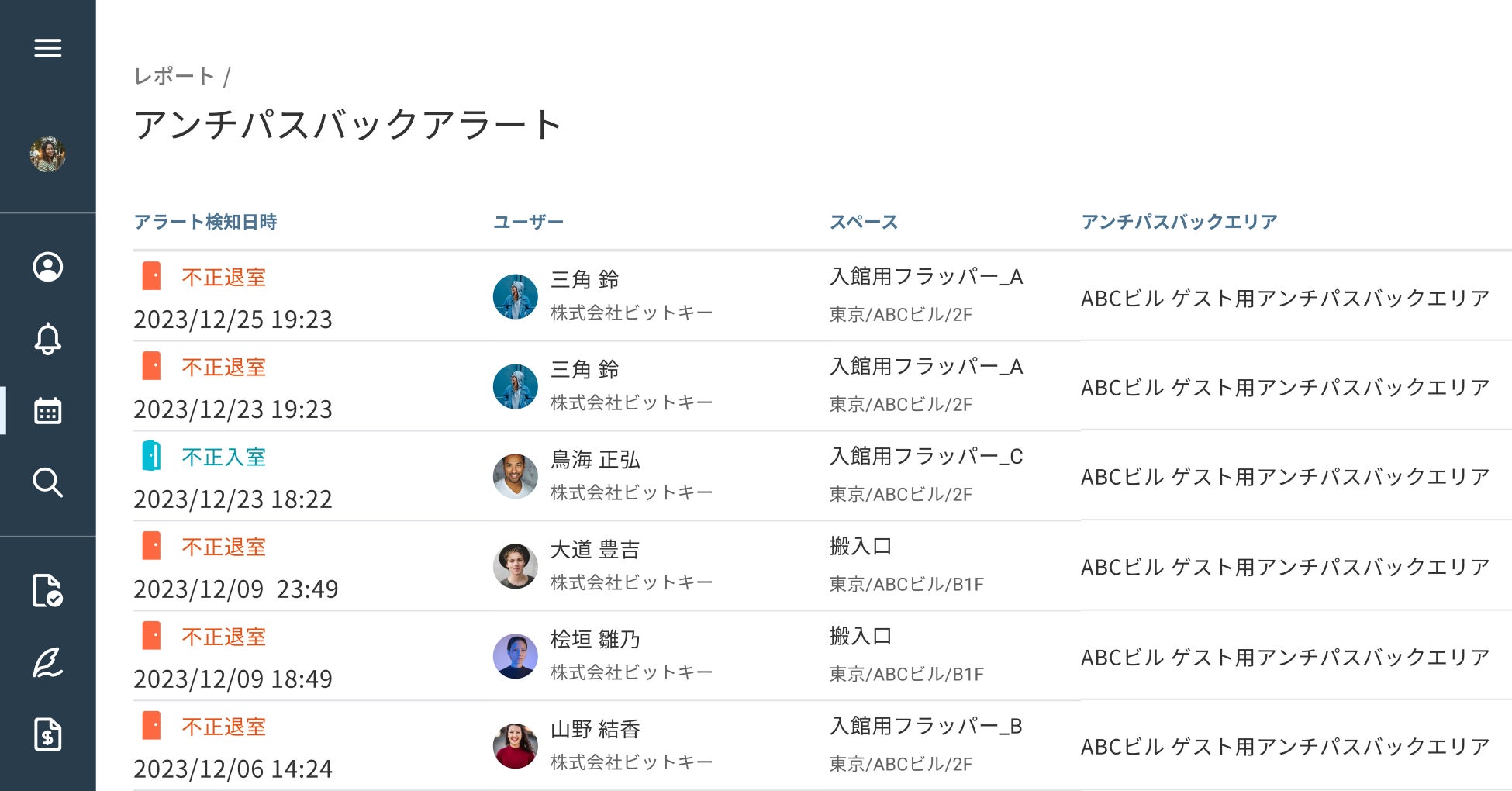Click スペース column header
The width and height of the screenshot is (1512, 791).
[863, 222]
